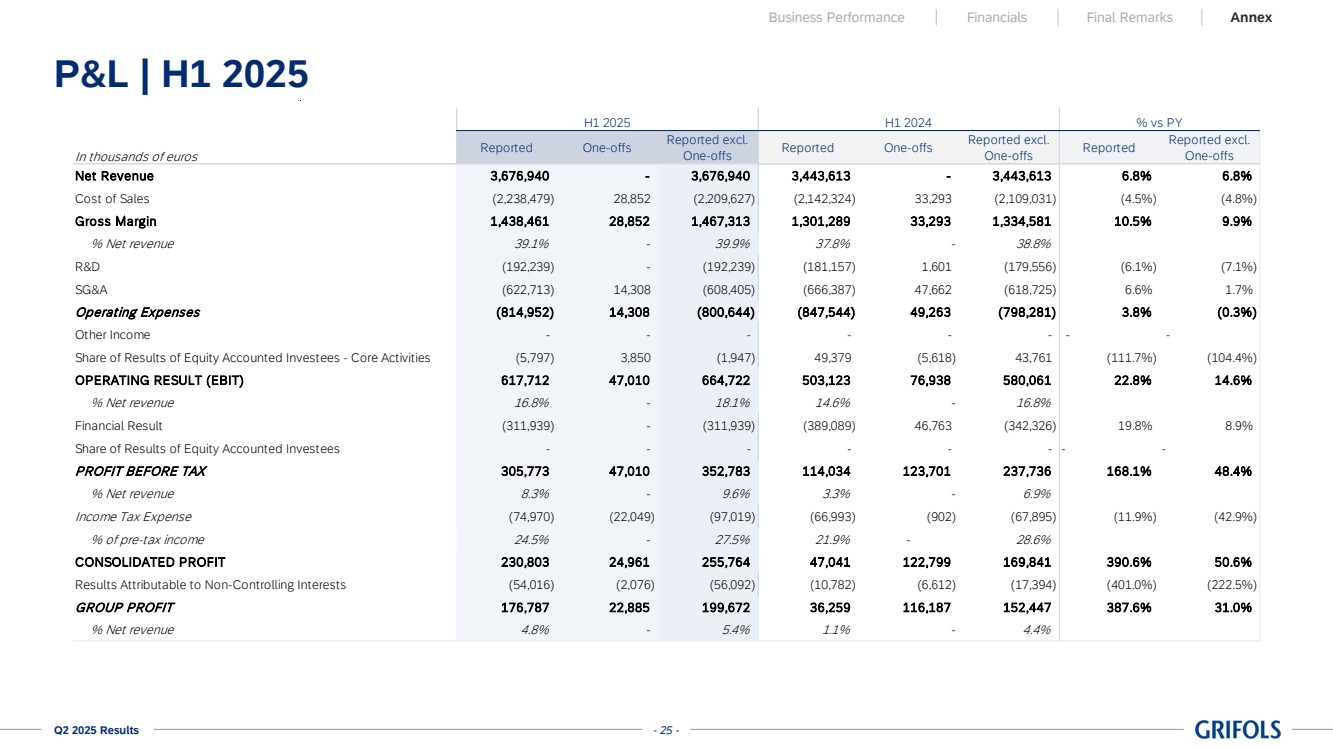Click the GROUP PROFIT row label
The height and width of the screenshot is (749, 1333).
[x=124, y=607]
